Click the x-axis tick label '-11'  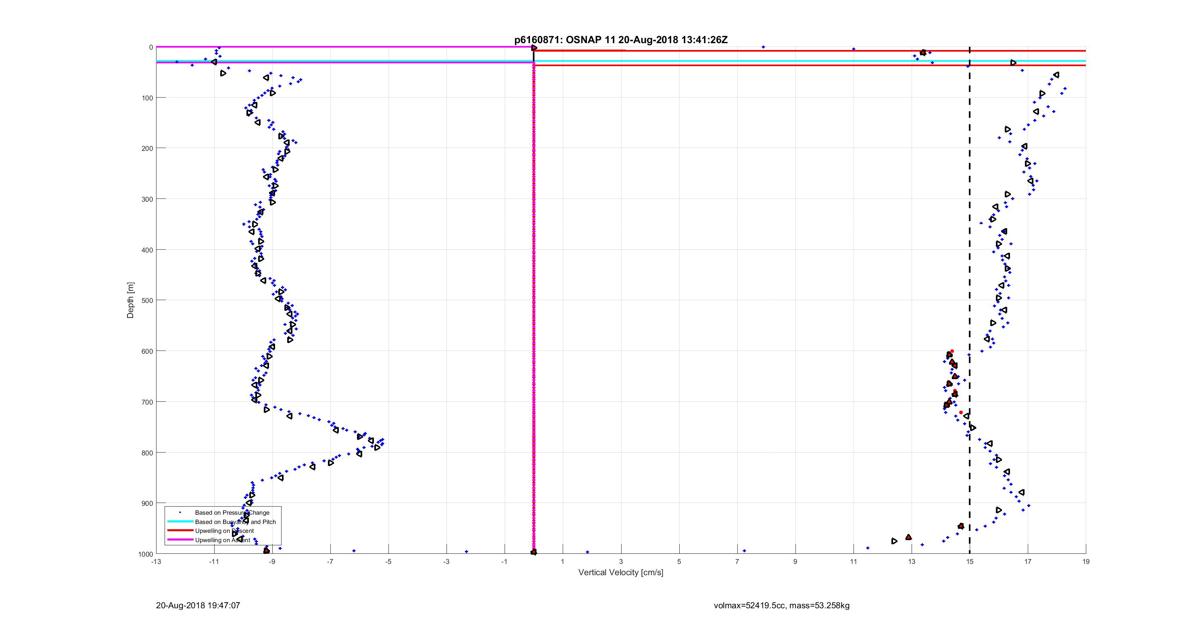[x=214, y=562]
